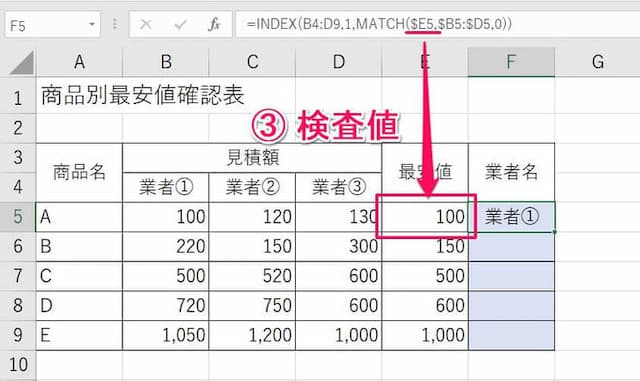Viewport: 640px width, 381px height.
Task: Click inside the formula bar INDEX formula
Action: (x=379, y=24)
